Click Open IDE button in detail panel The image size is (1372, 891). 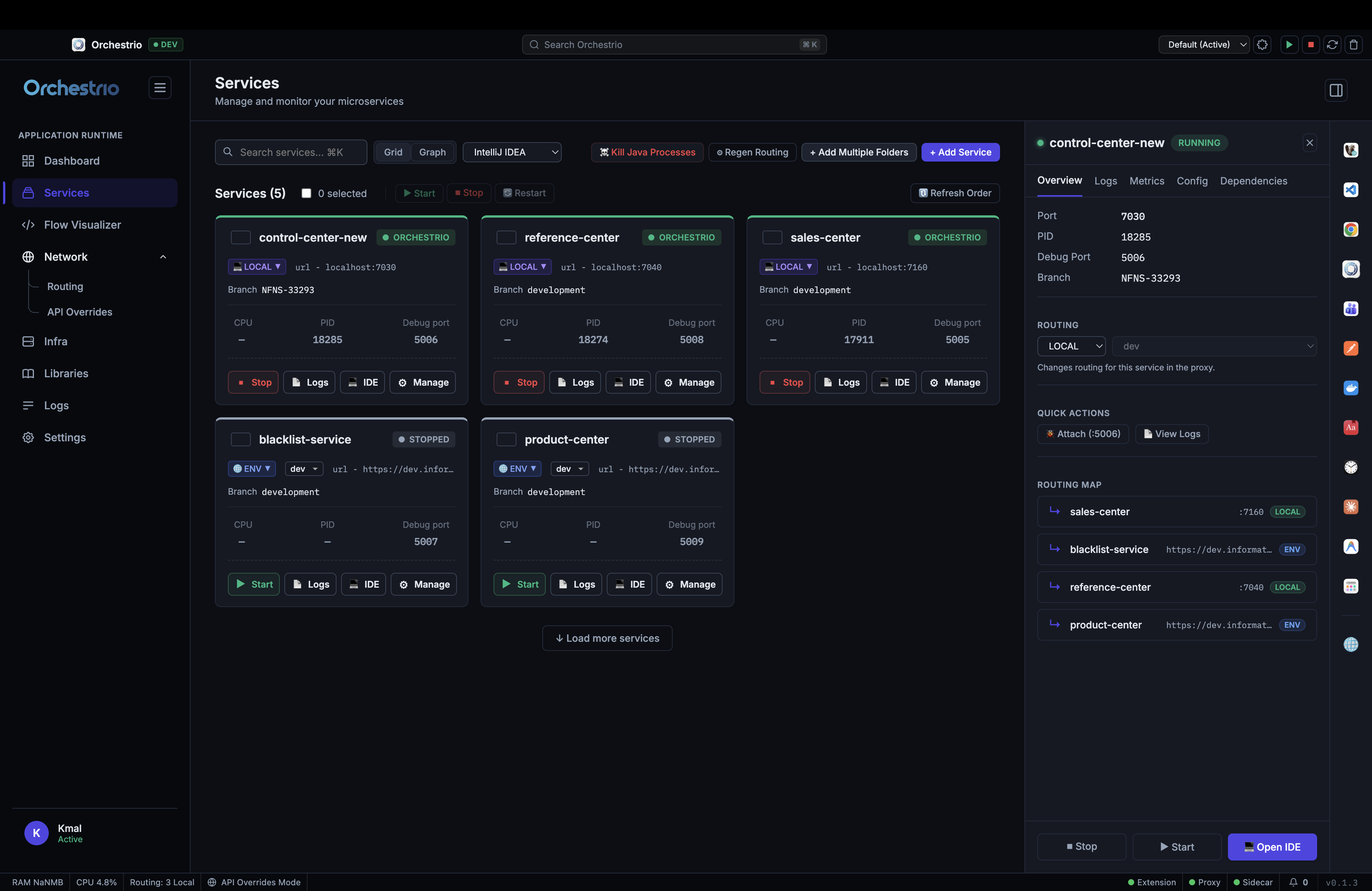[x=1272, y=847]
